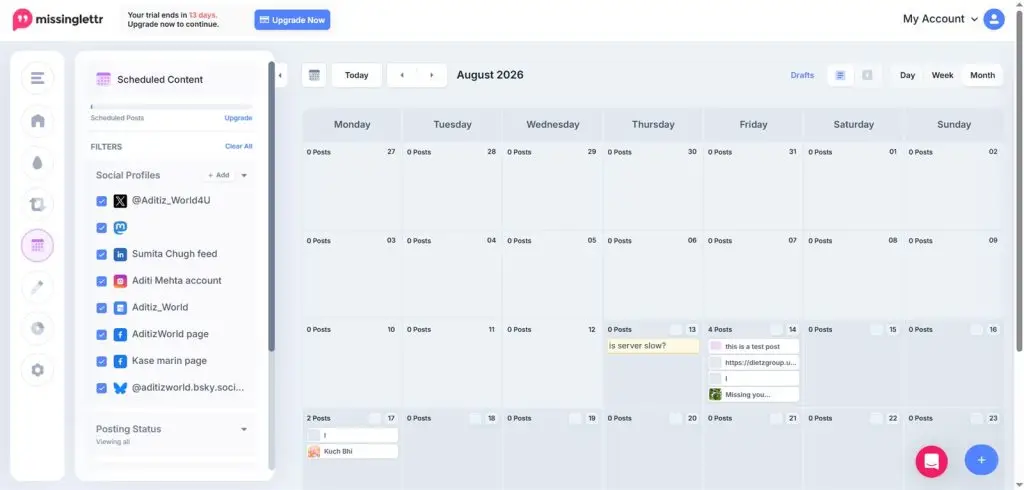Click the user avatar icon

click(x=994, y=19)
